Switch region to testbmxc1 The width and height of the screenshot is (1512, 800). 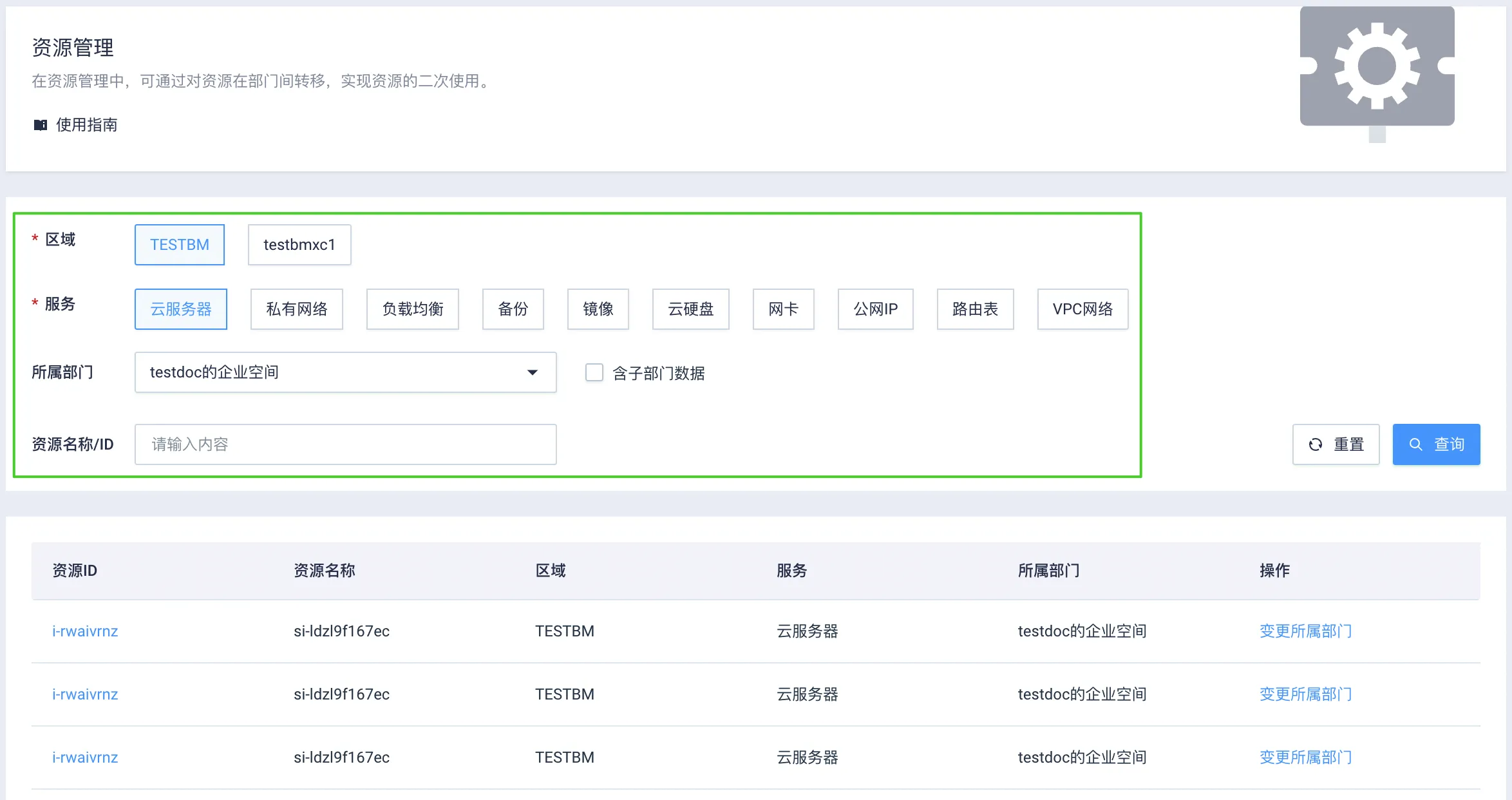(x=299, y=245)
